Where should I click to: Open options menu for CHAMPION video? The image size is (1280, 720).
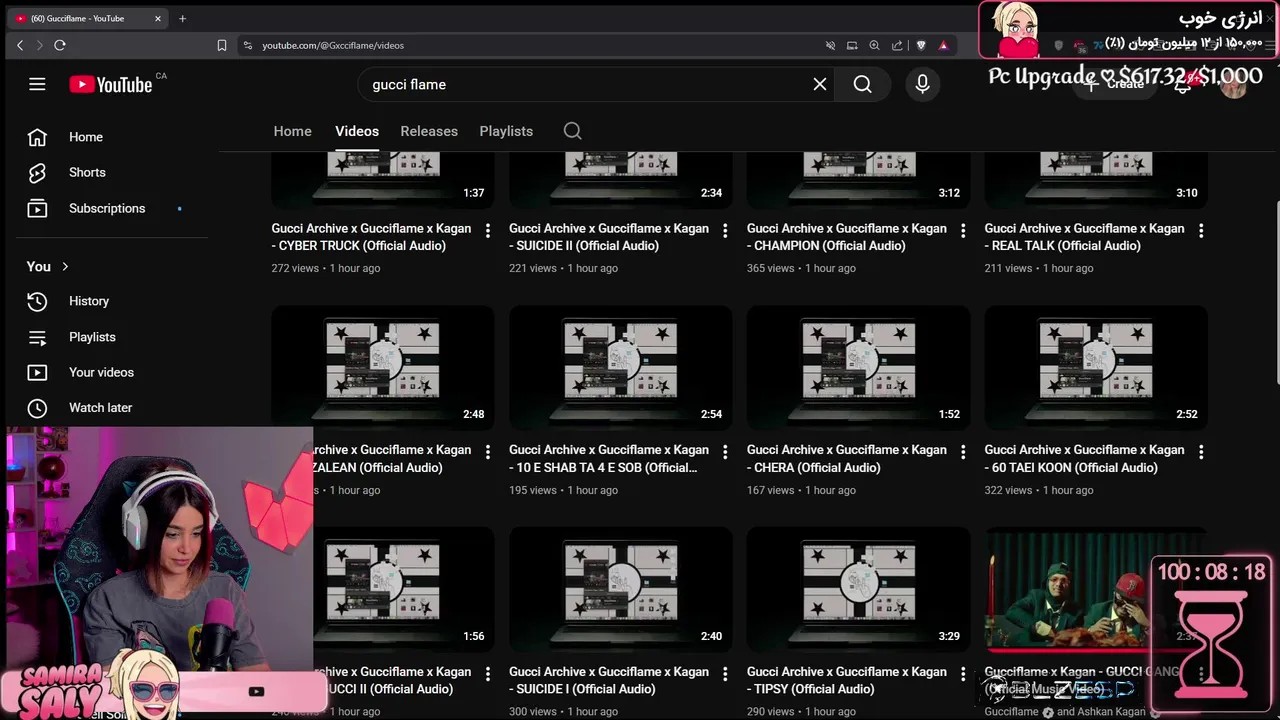[963, 230]
